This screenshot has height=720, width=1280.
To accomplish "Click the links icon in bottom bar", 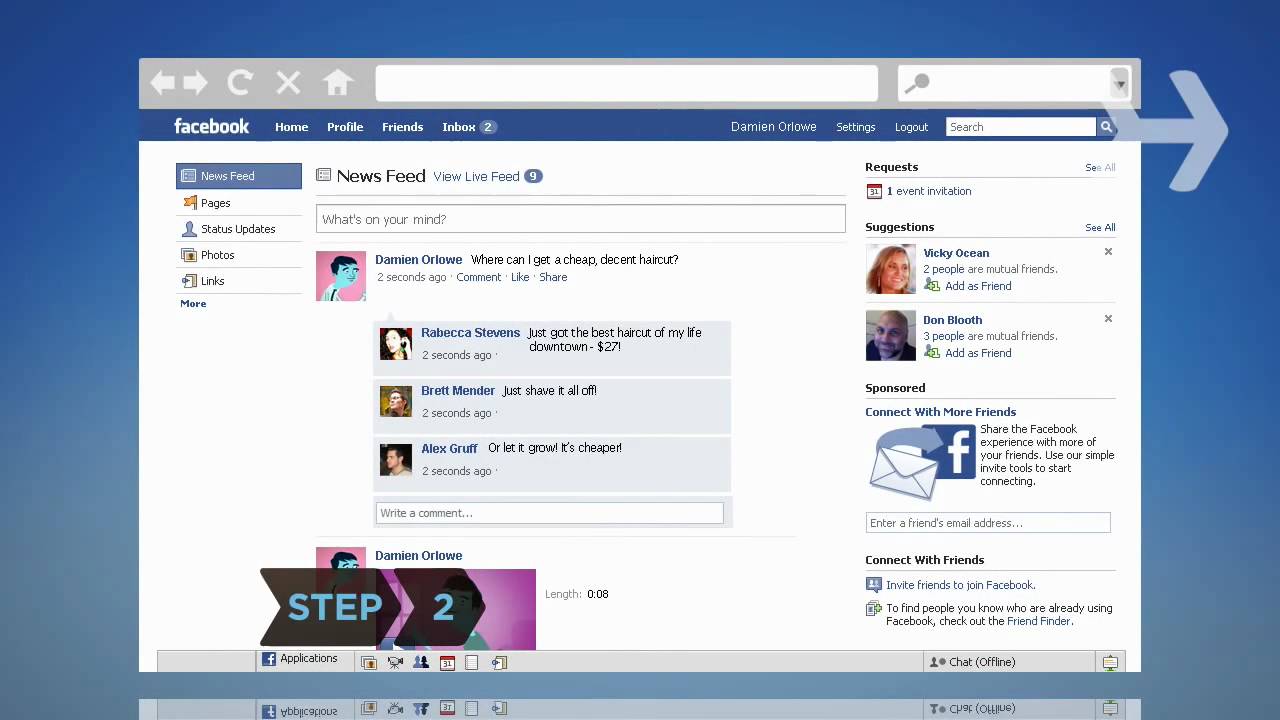I will point(499,662).
